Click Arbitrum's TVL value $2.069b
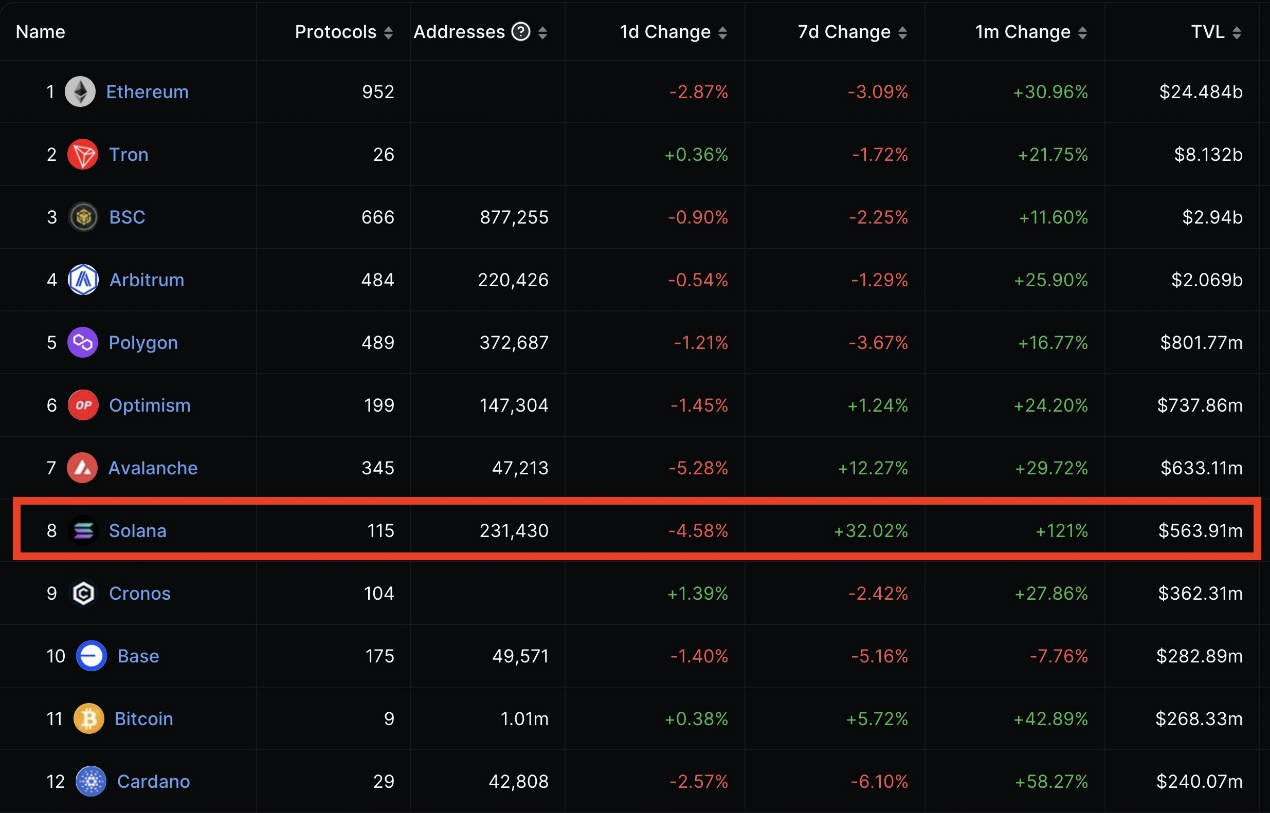 1207,280
